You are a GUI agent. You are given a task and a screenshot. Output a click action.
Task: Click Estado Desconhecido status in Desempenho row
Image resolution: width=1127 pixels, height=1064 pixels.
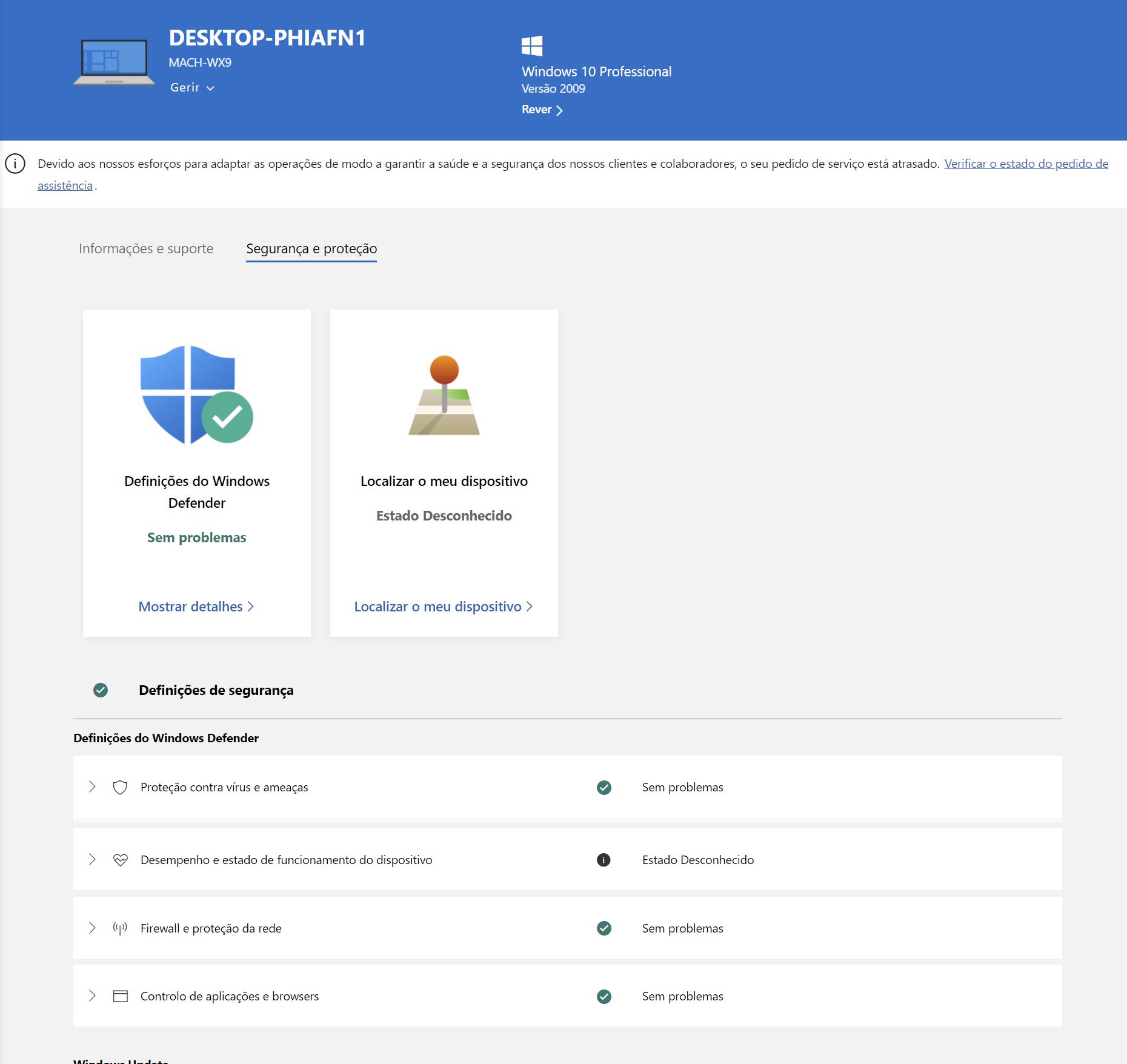pyautogui.click(x=698, y=860)
